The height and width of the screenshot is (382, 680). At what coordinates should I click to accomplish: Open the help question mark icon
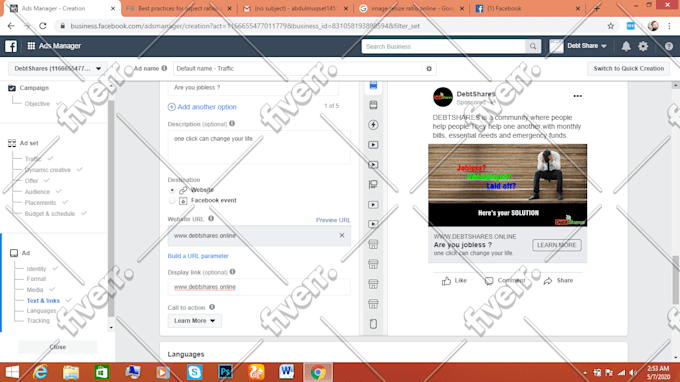pyautogui.click(x=669, y=46)
